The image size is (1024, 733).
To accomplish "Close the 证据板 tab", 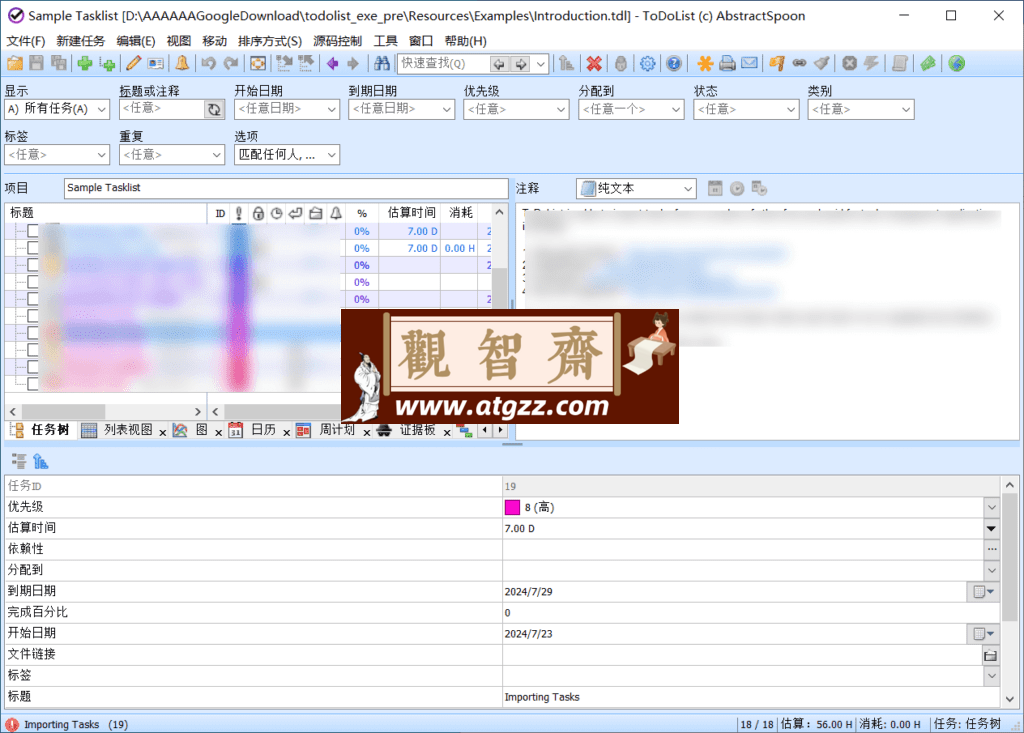I will coord(447,432).
